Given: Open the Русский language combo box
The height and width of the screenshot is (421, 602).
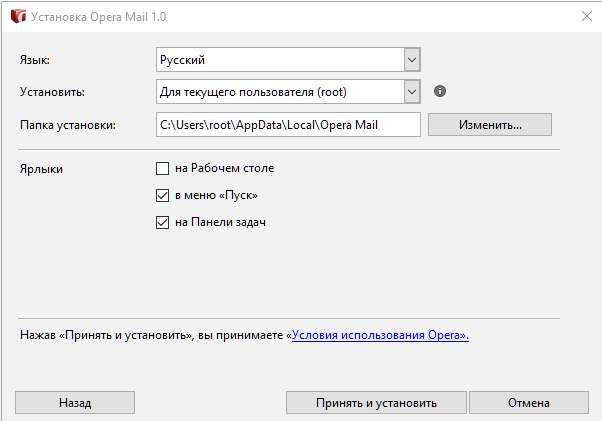Looking at the screenshot, I should point(288,60).
